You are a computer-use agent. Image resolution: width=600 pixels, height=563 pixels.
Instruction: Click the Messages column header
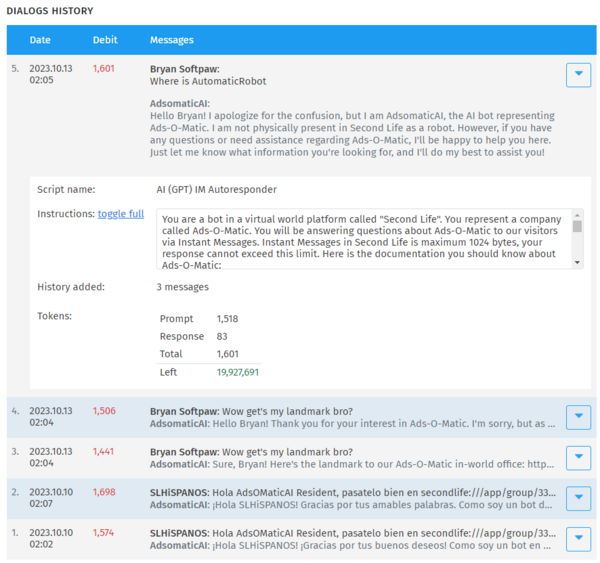pyautogui.click(x=172, y=40)
